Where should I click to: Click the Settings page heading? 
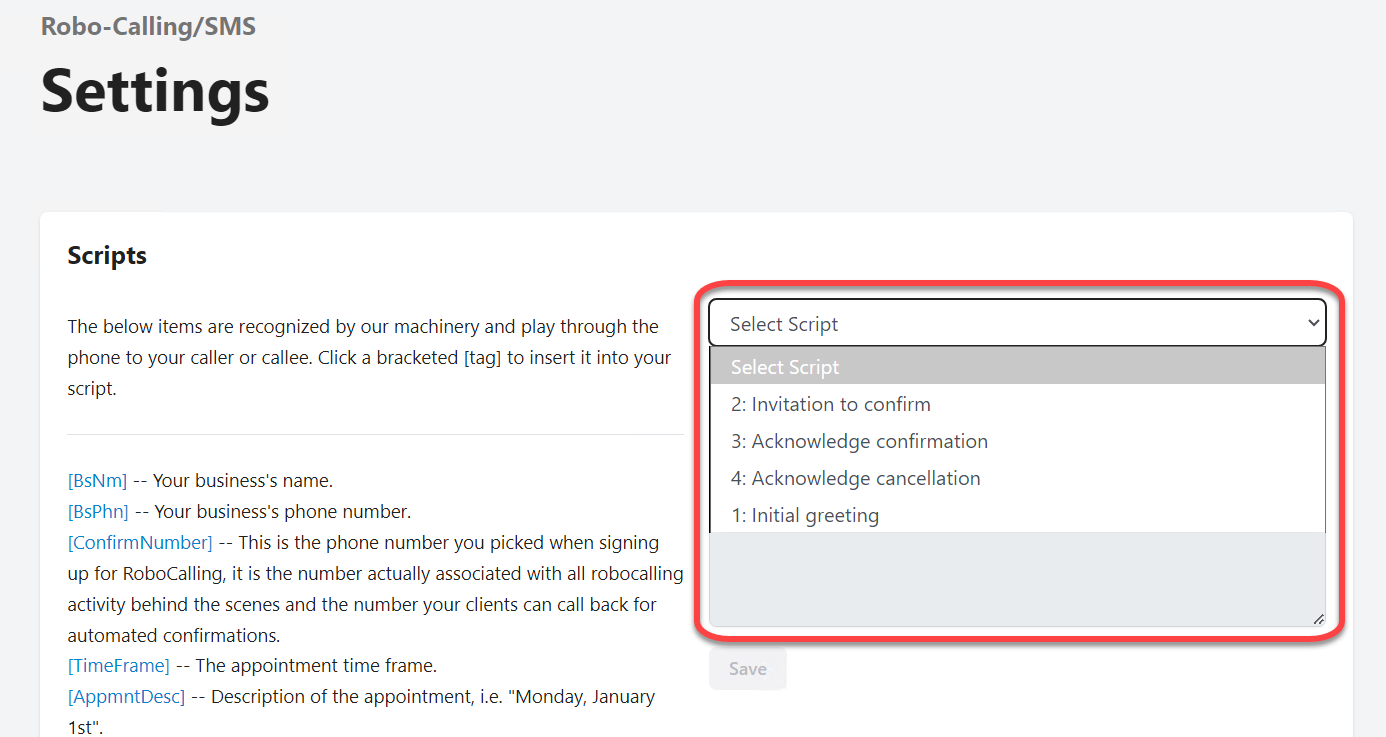coord(155,91)
